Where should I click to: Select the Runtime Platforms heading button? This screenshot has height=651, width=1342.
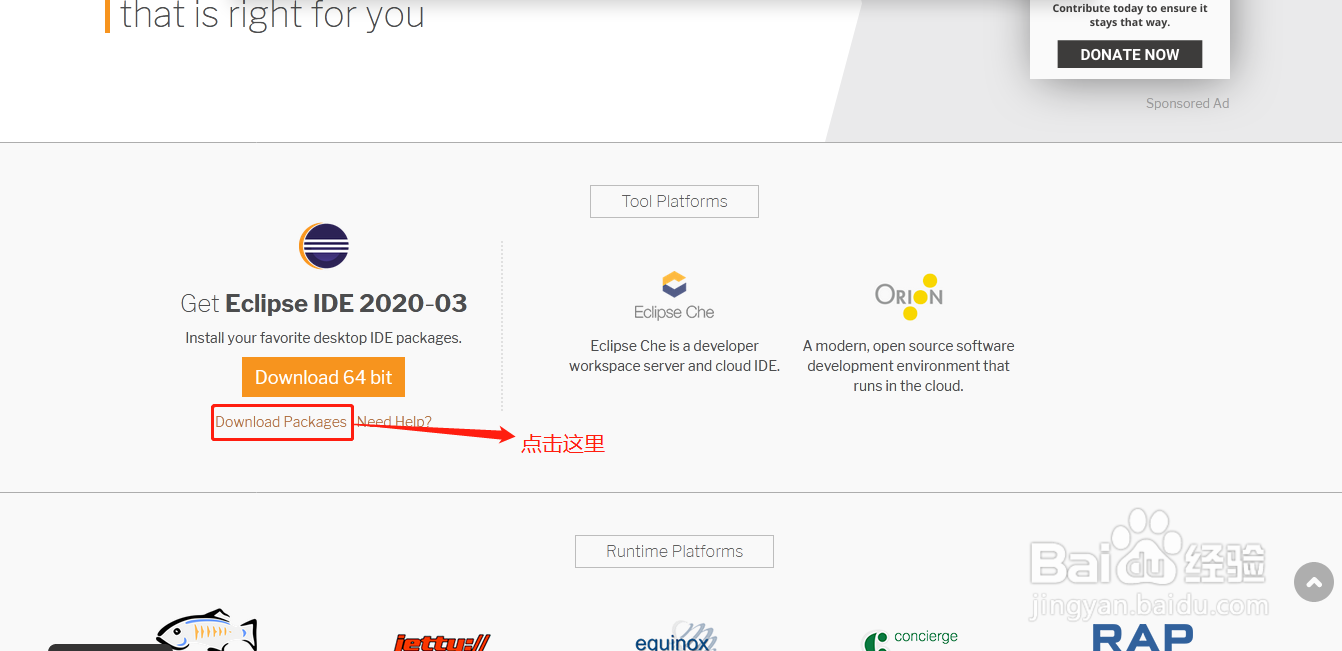coord(674,551)
